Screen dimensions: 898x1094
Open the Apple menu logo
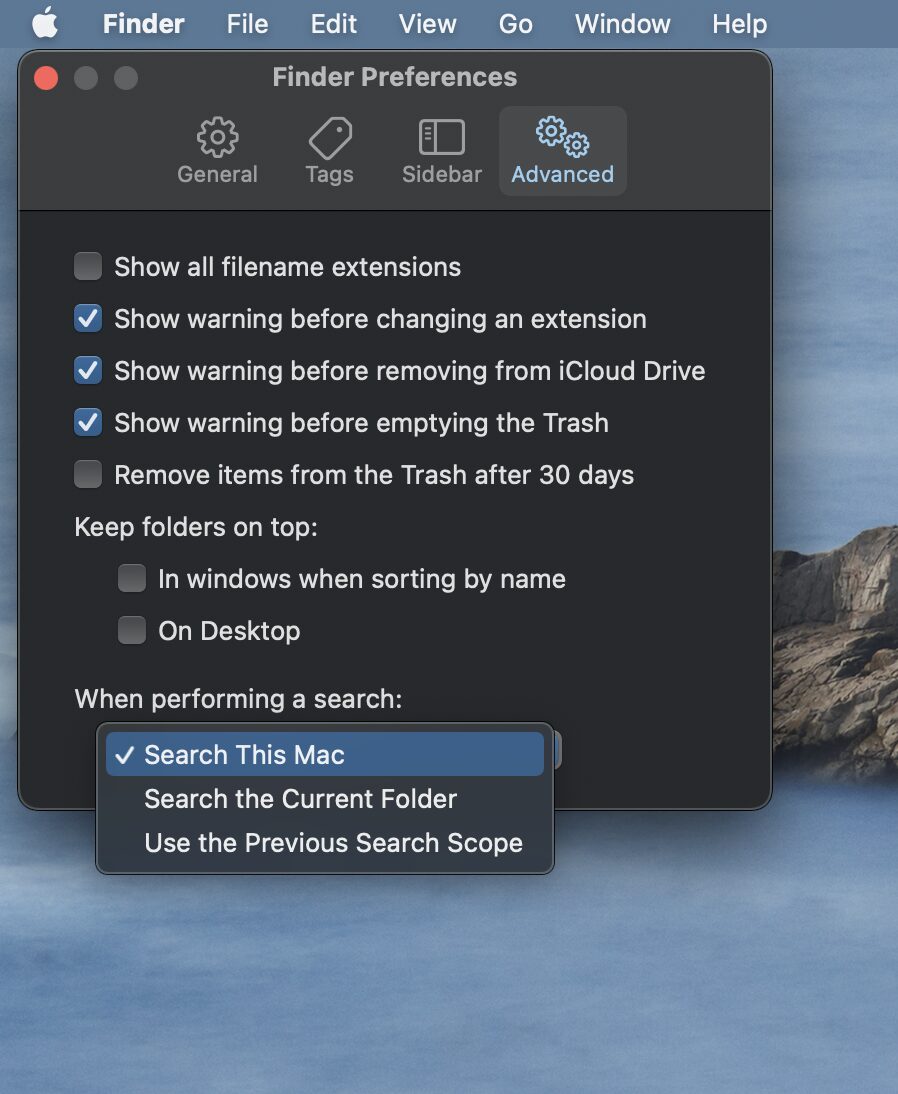pos(45,23)
